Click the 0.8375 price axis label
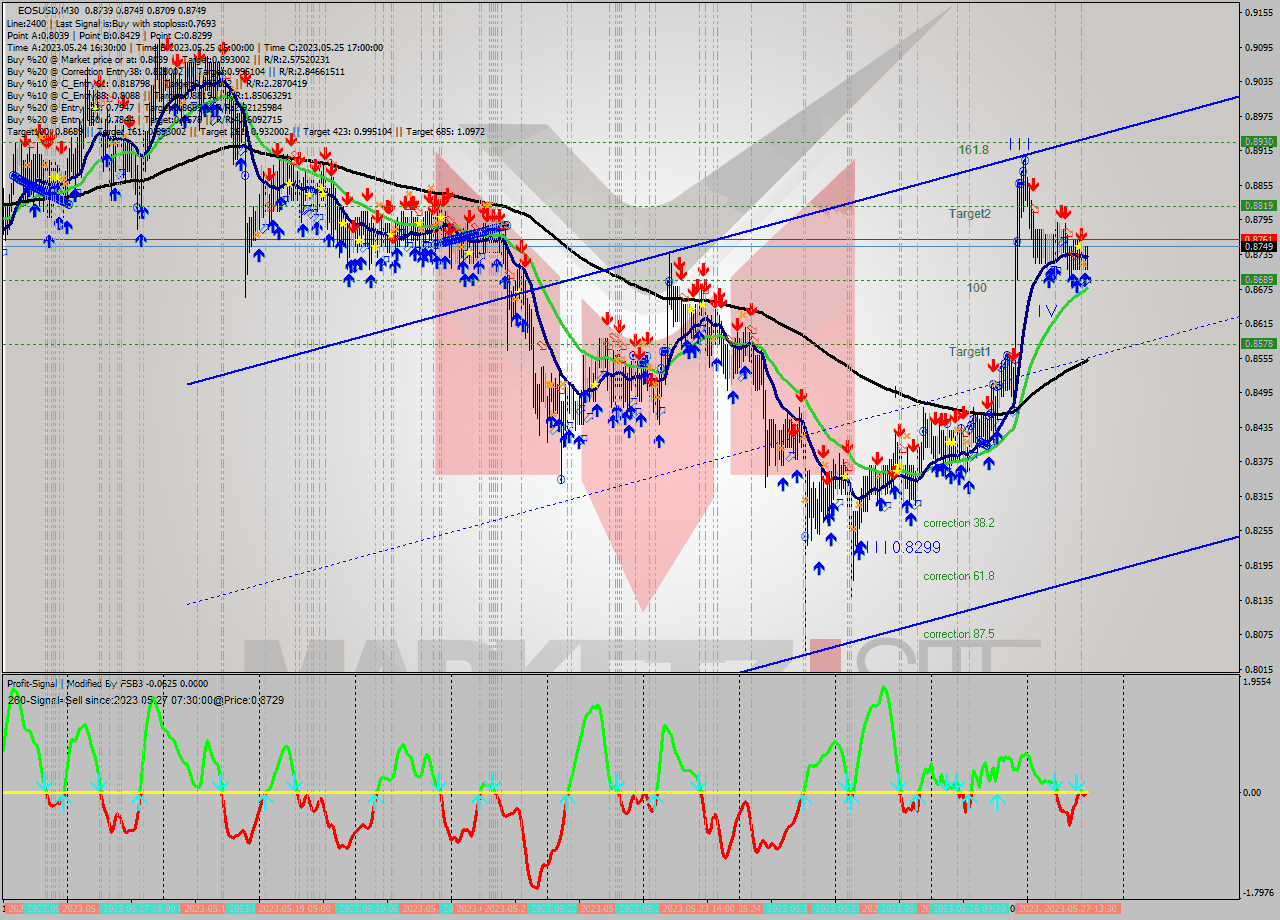Screen dimensions: 1280x920 [1259, 461]
